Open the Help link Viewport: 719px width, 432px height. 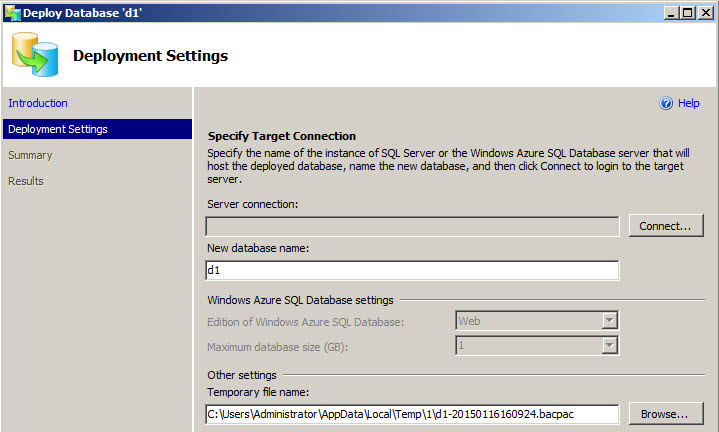(688, 103)
